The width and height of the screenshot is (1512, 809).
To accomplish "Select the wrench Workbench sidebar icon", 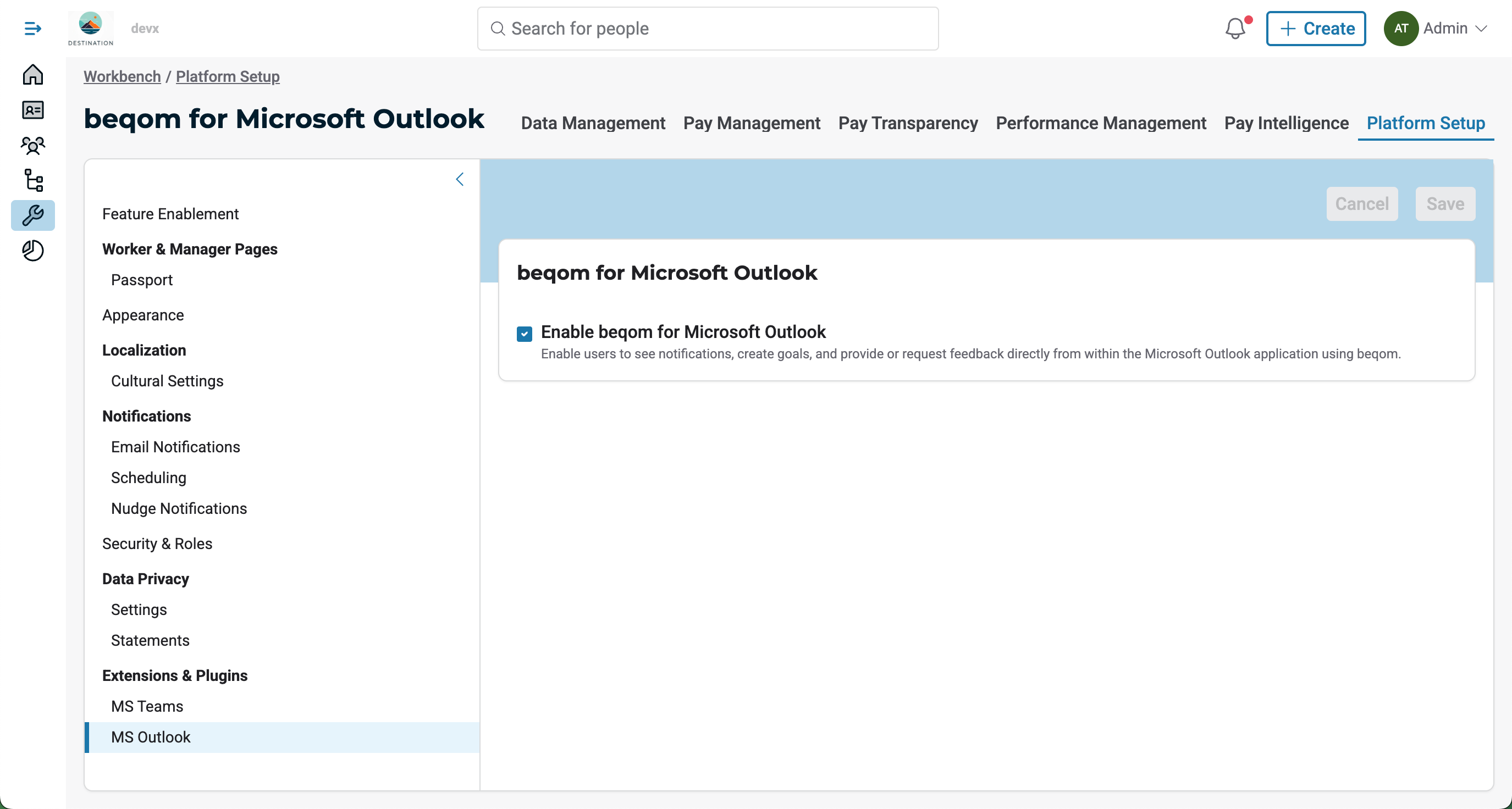I will pos(33,215).
